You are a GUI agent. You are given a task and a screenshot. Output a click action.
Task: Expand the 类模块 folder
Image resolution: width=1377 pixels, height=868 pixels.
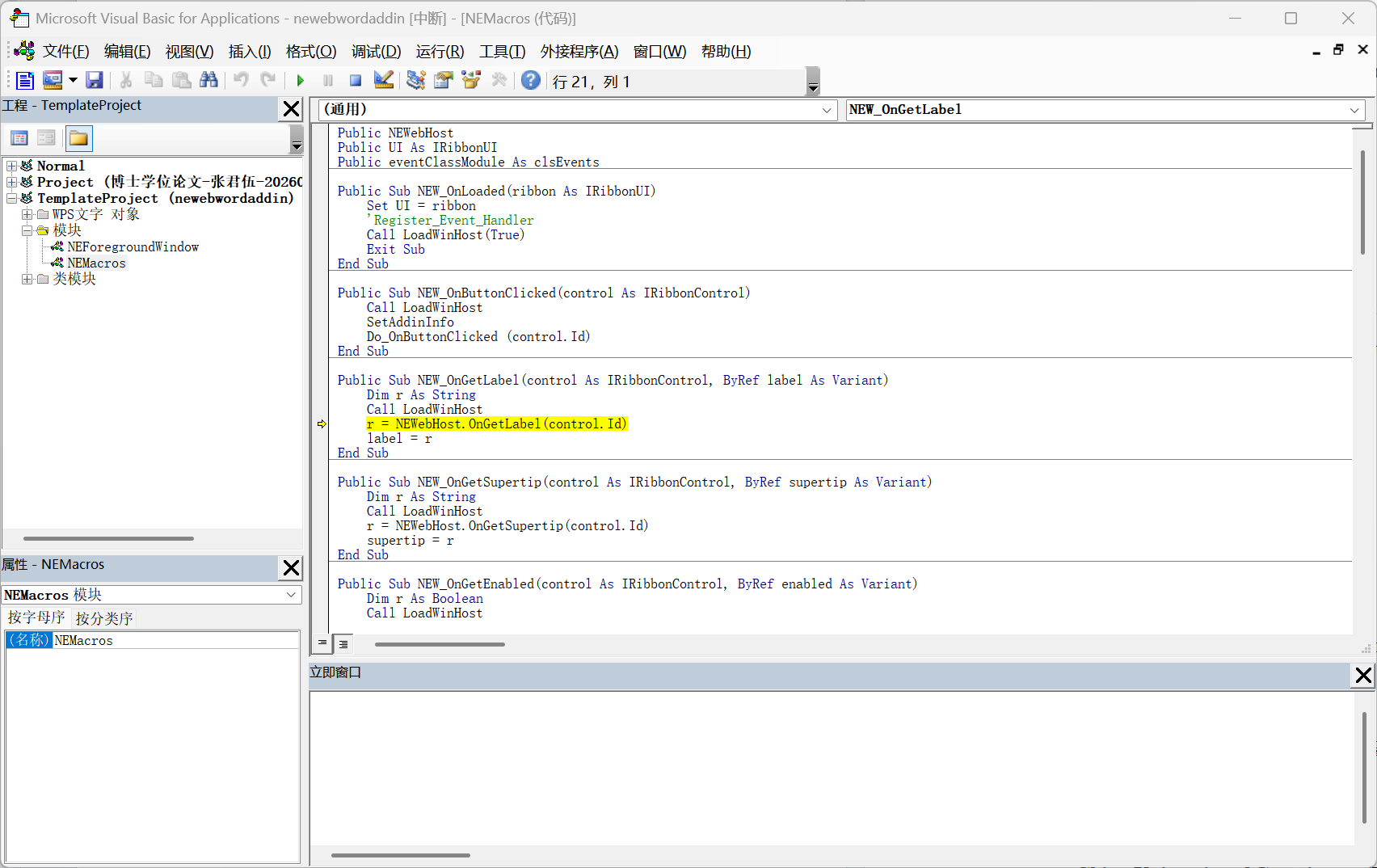point(27,279)
